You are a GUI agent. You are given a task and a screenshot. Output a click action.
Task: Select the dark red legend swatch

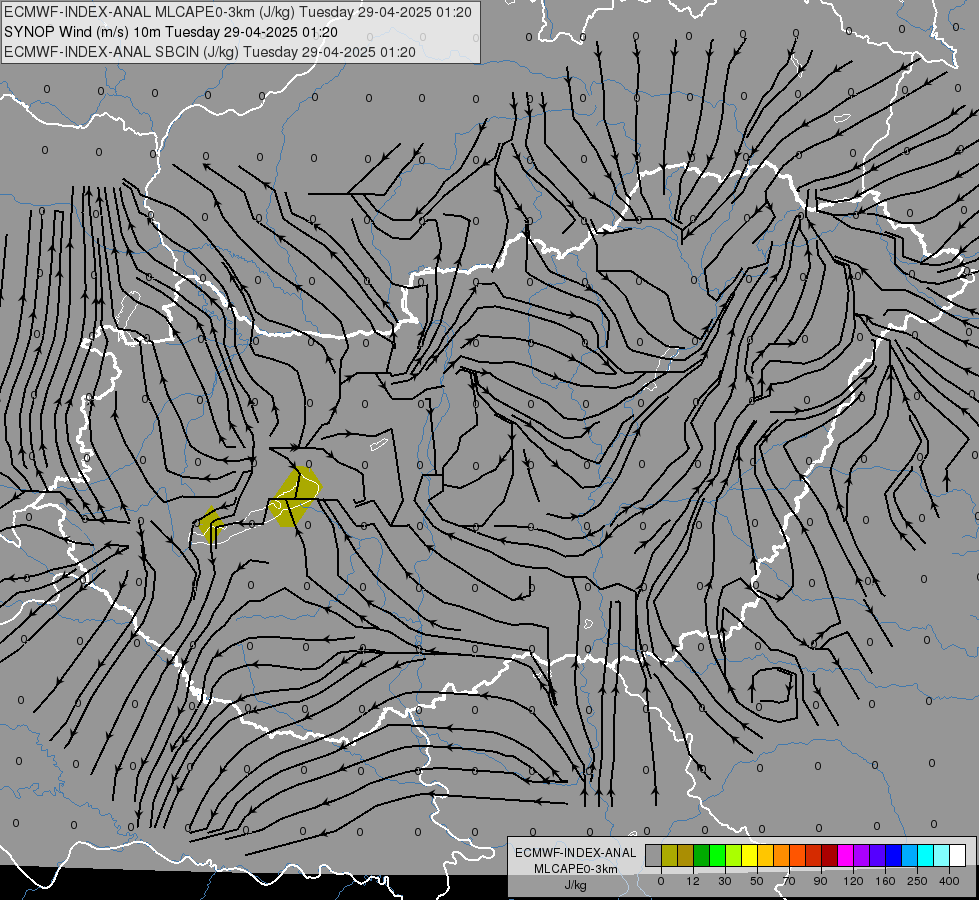(x=829, y=855)
